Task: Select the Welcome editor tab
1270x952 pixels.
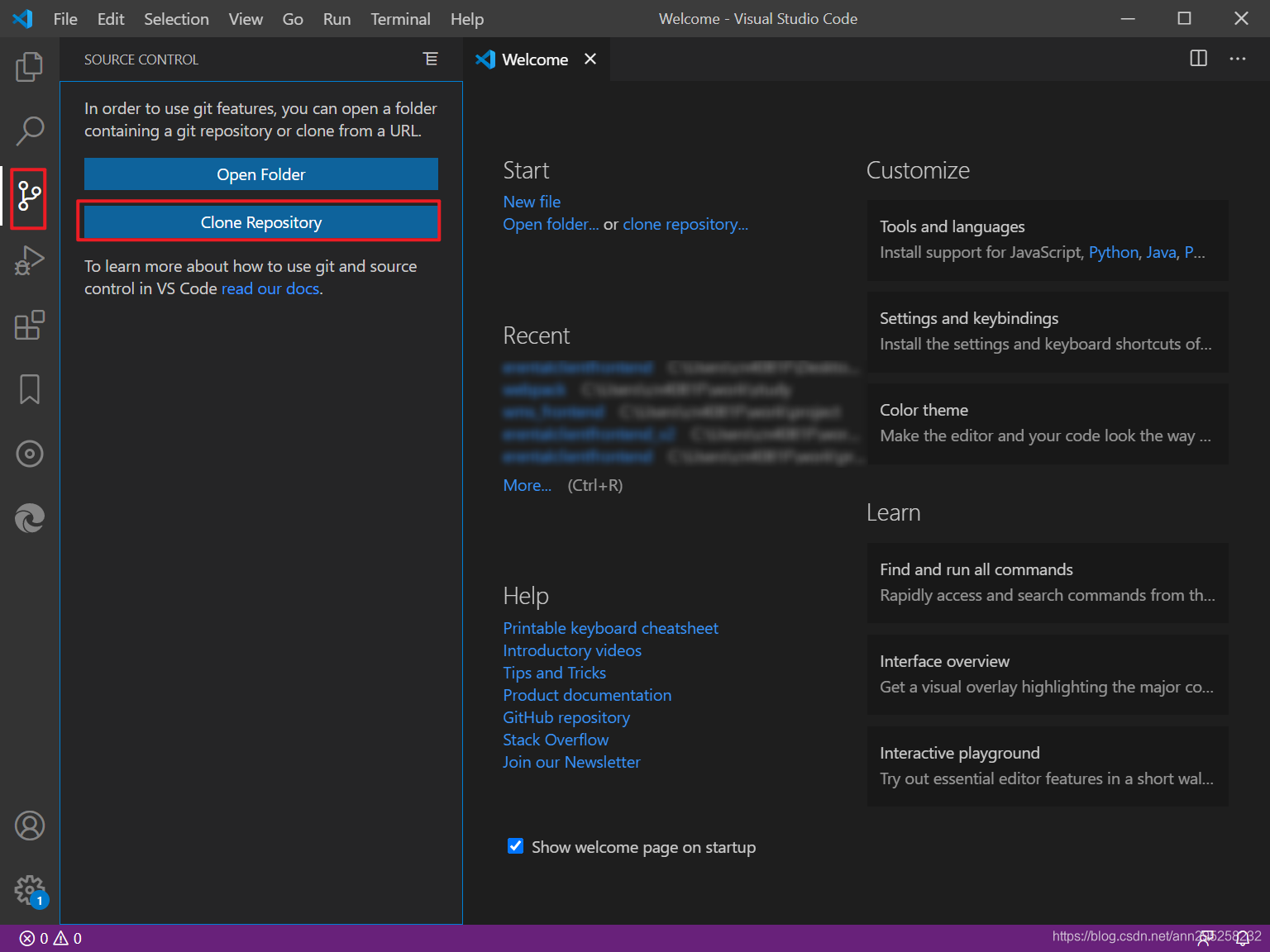Action: click(535, 59)
